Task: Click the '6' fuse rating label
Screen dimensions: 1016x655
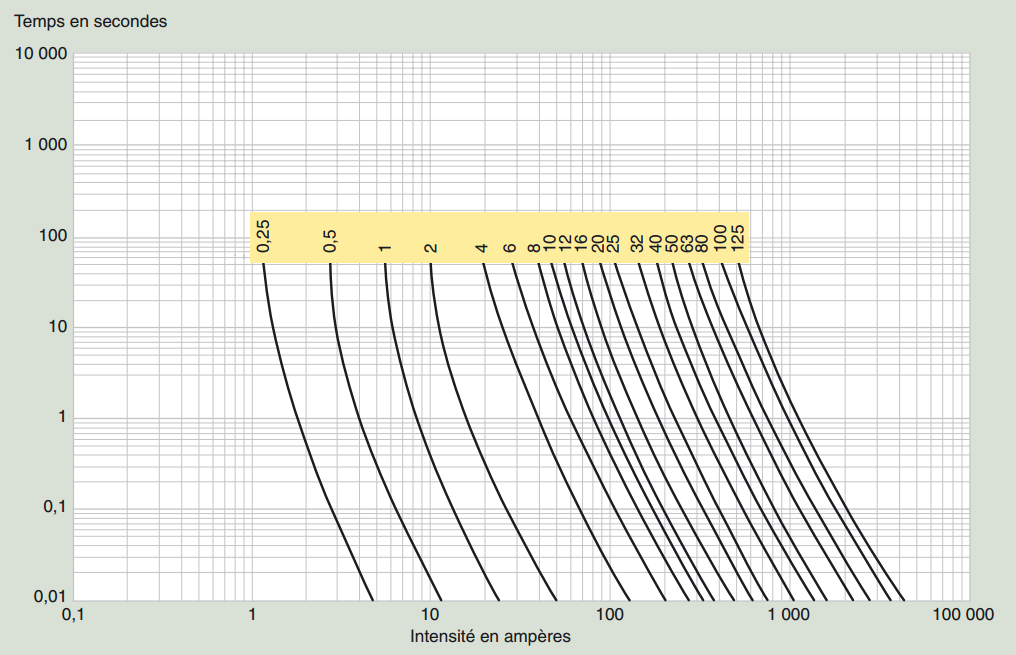Action: click(511, 248)
